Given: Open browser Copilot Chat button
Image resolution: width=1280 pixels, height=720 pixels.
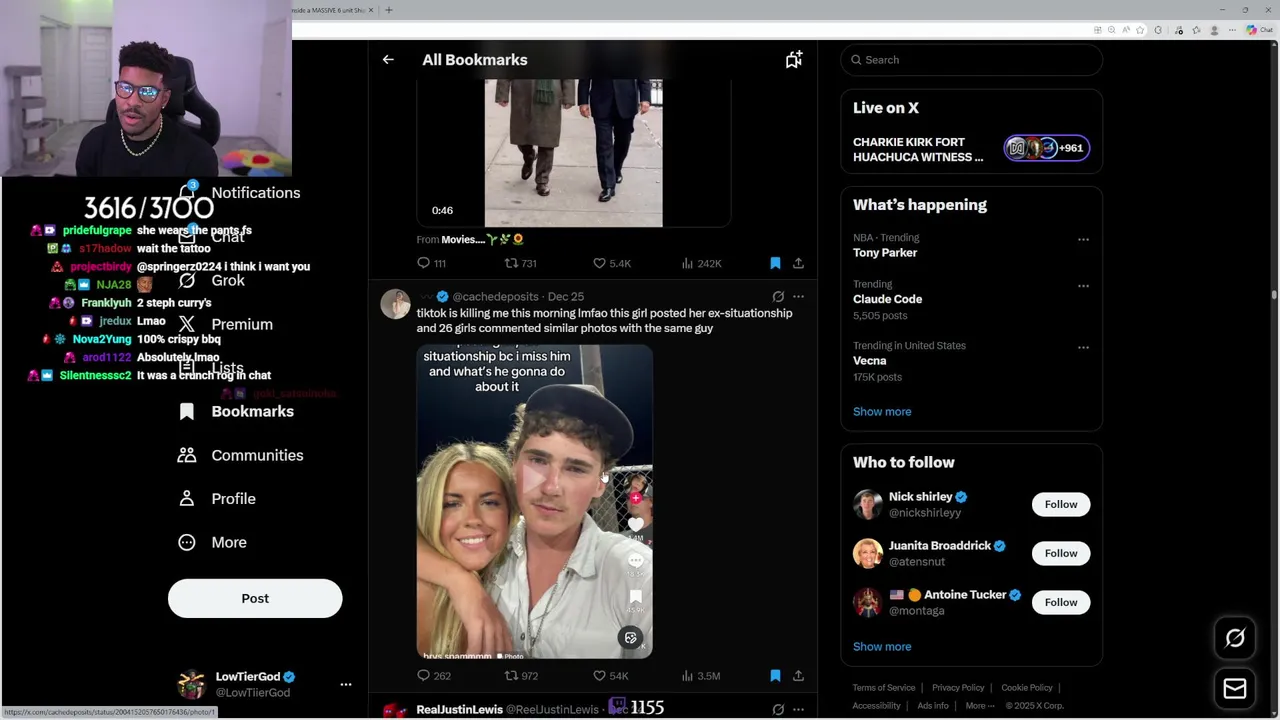Looking at the screenshot, I should click(x=1259, y=30).
